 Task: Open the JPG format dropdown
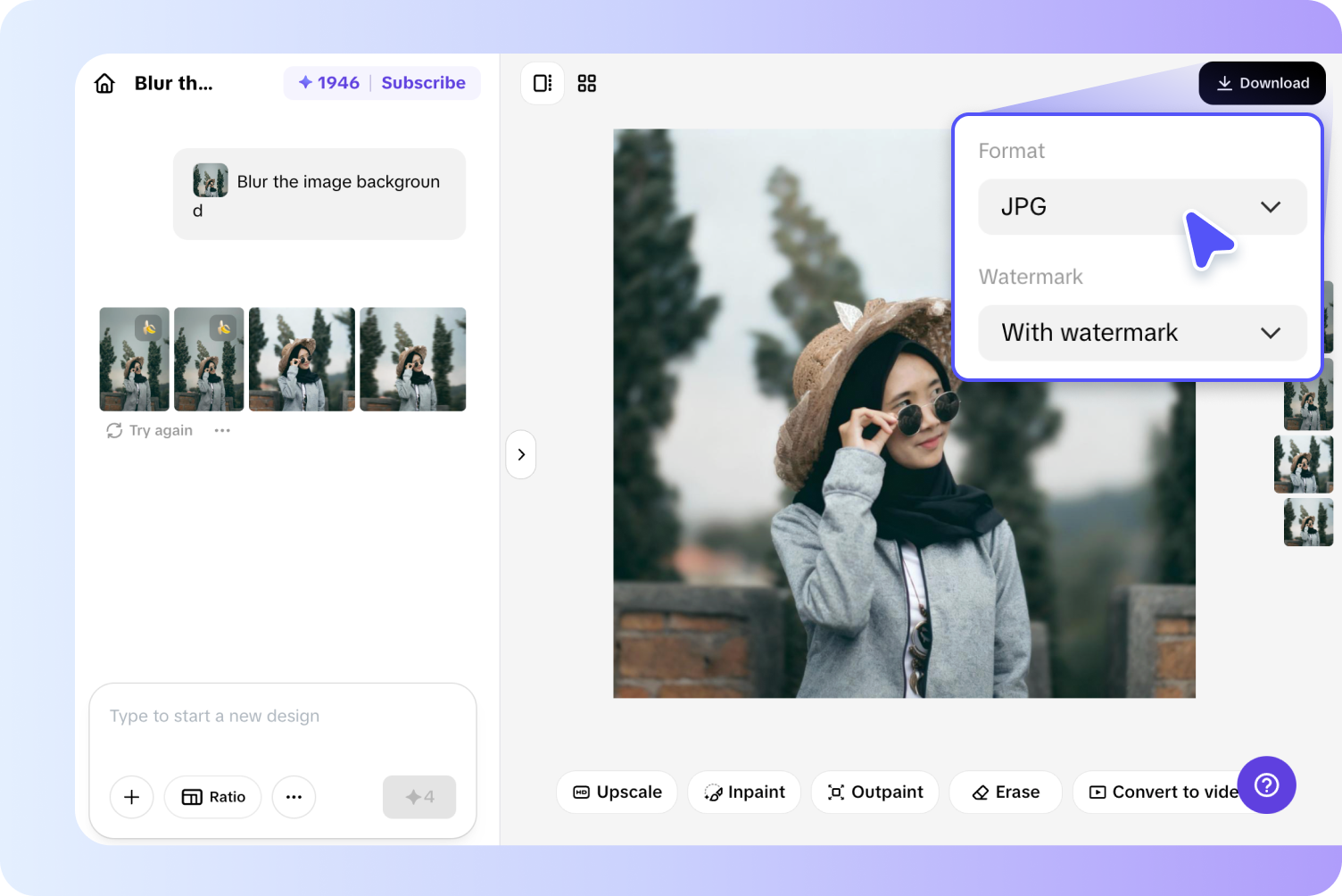point(1141,207)
